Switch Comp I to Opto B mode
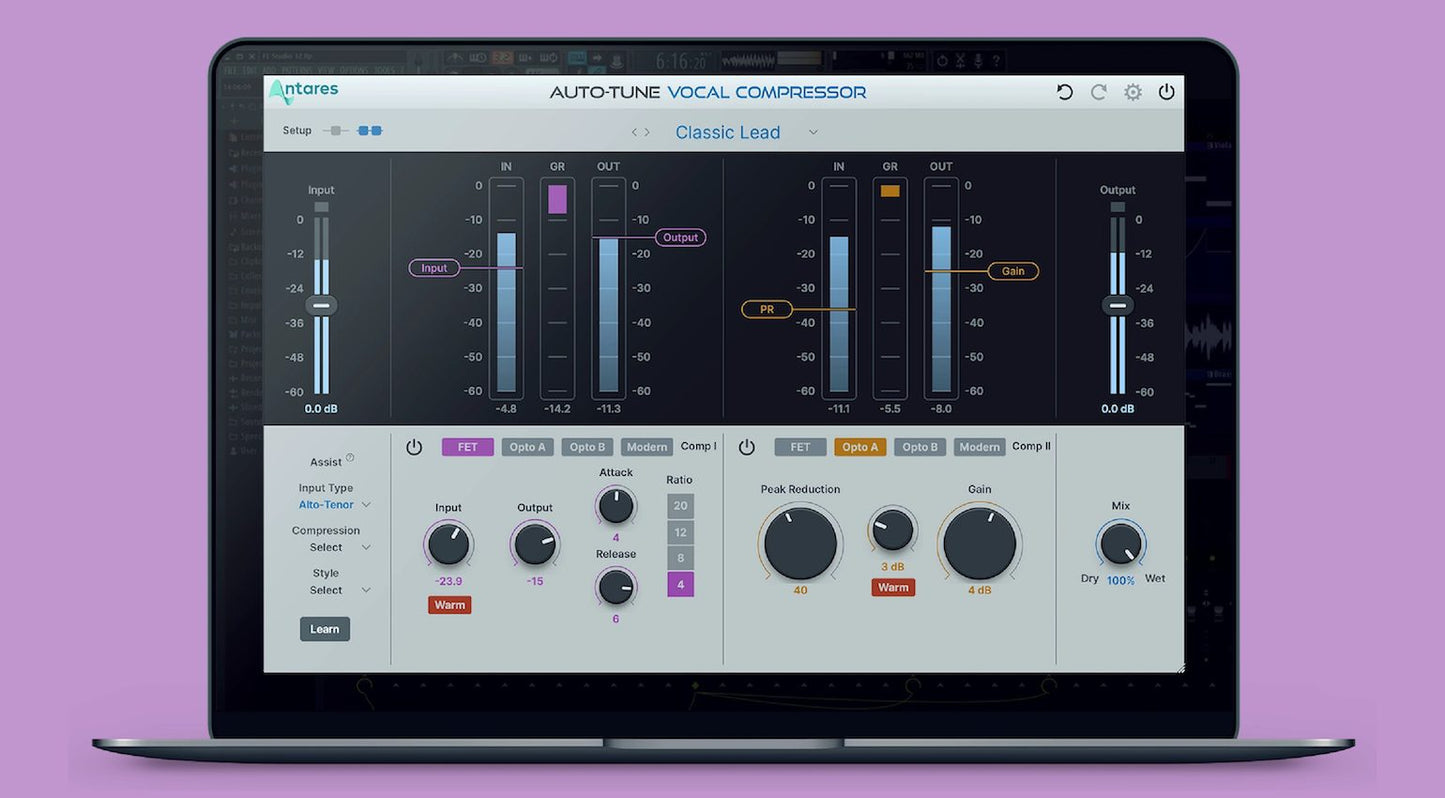 (586, 446)
